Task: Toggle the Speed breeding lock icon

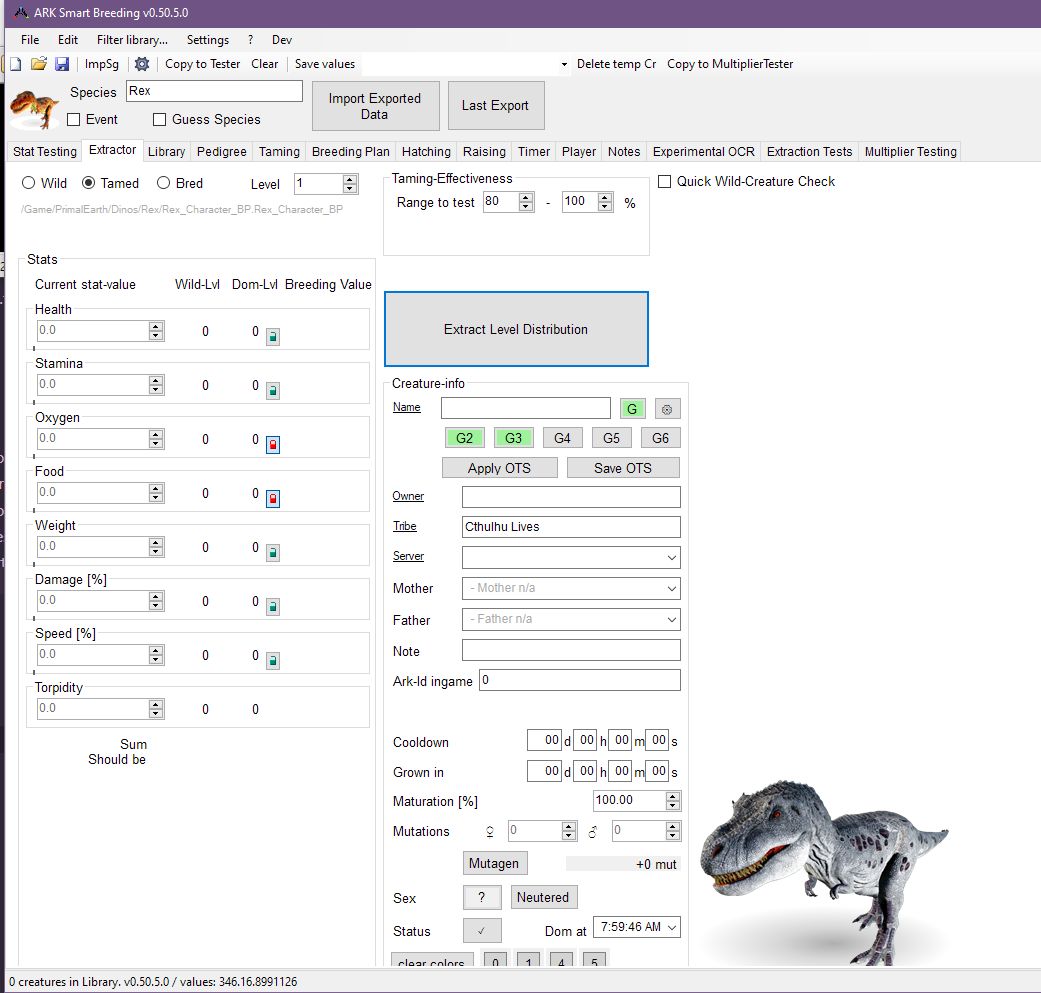Action: 273,660
